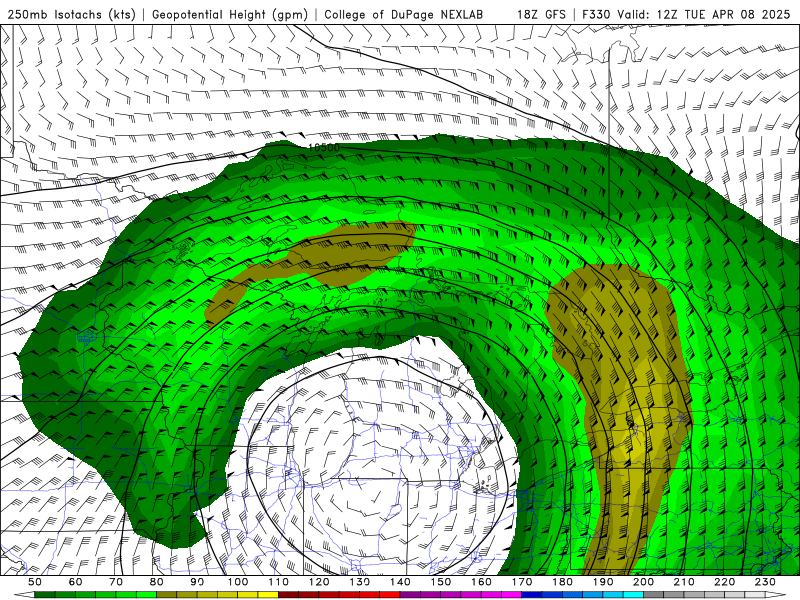Select the dark purple swatch right of 140

point(410,595)
